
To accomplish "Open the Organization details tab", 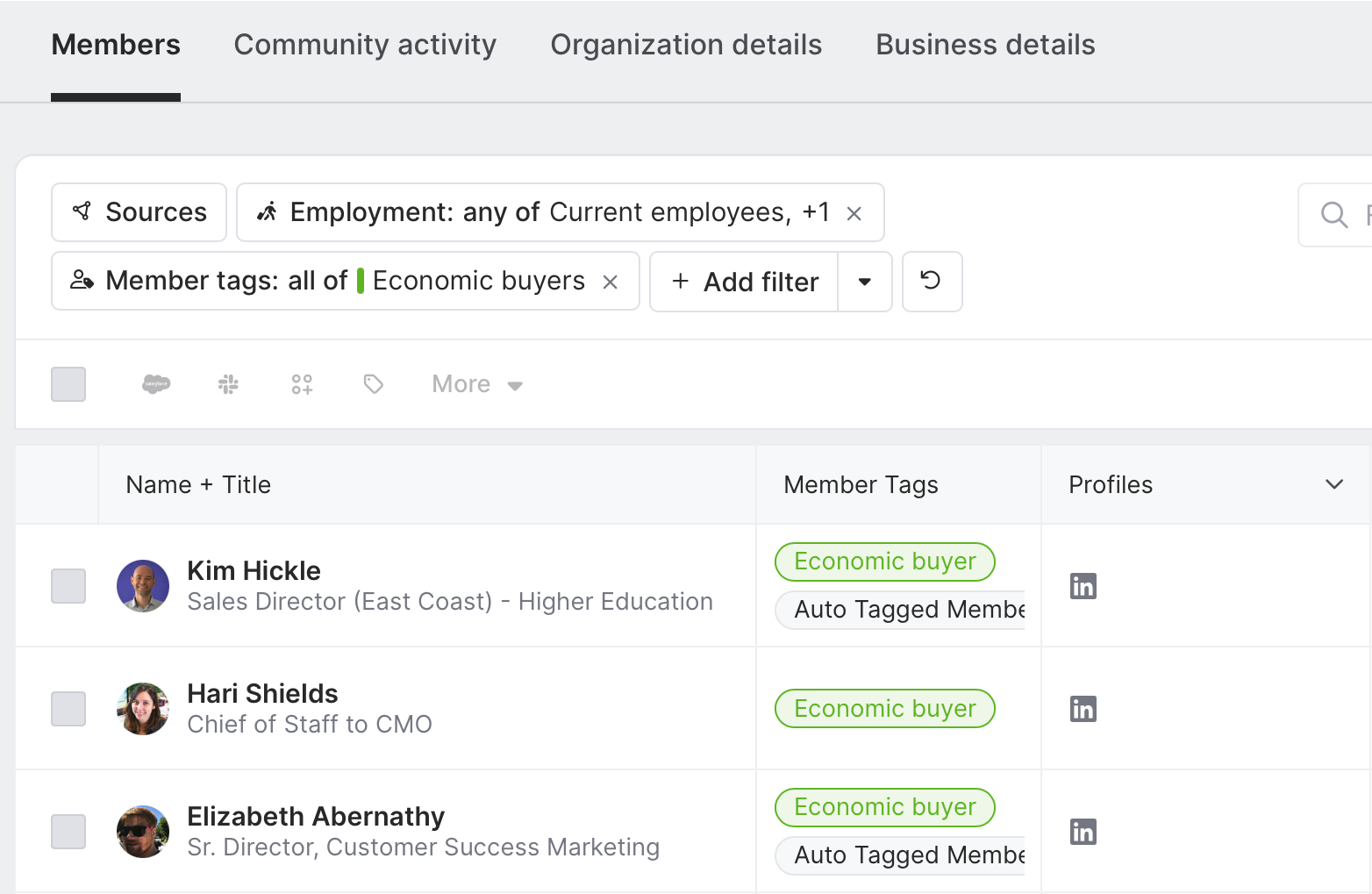I will [x=686, y=45].
